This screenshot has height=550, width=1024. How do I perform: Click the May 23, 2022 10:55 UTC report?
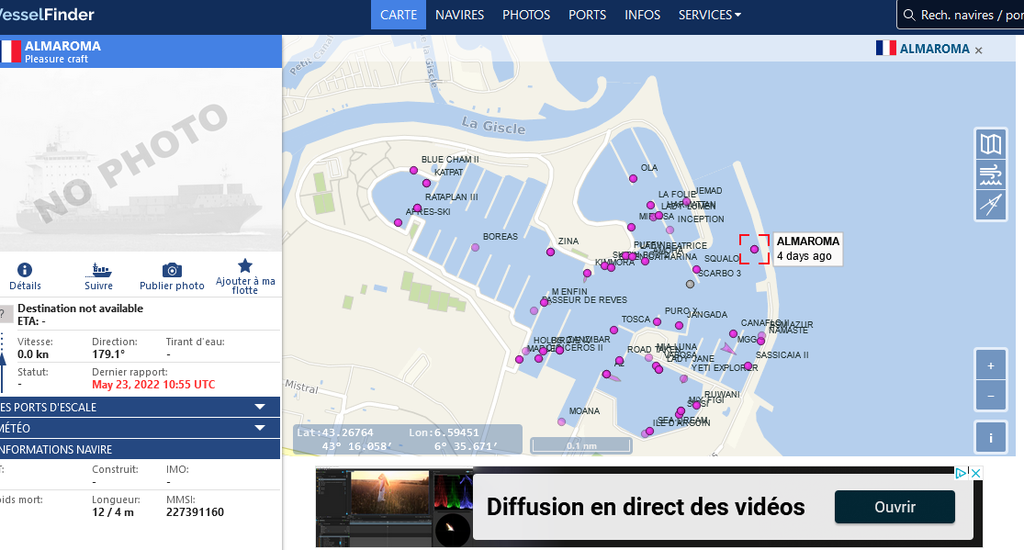(x=153, y=384)
